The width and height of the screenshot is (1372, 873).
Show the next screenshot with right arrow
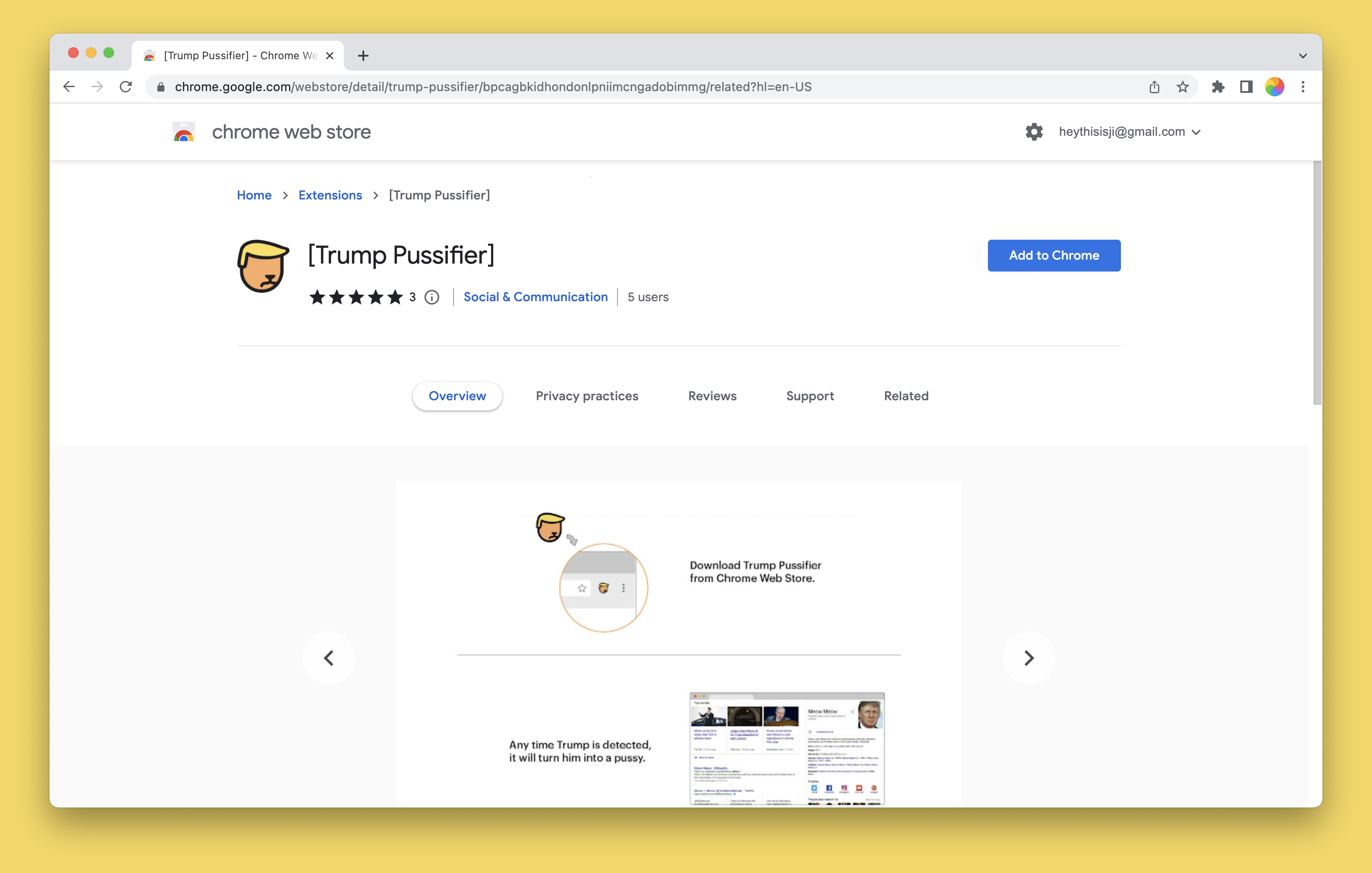[1029, 658]
